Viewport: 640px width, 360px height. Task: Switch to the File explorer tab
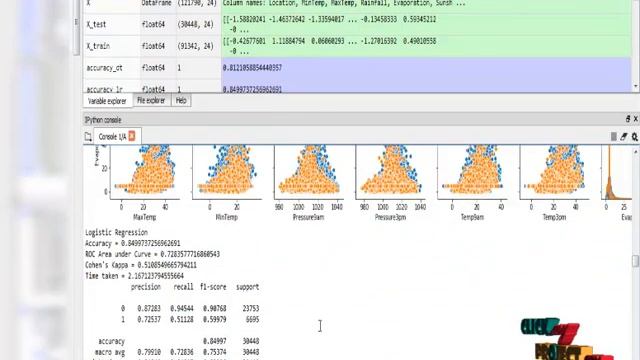pos(151,100)
